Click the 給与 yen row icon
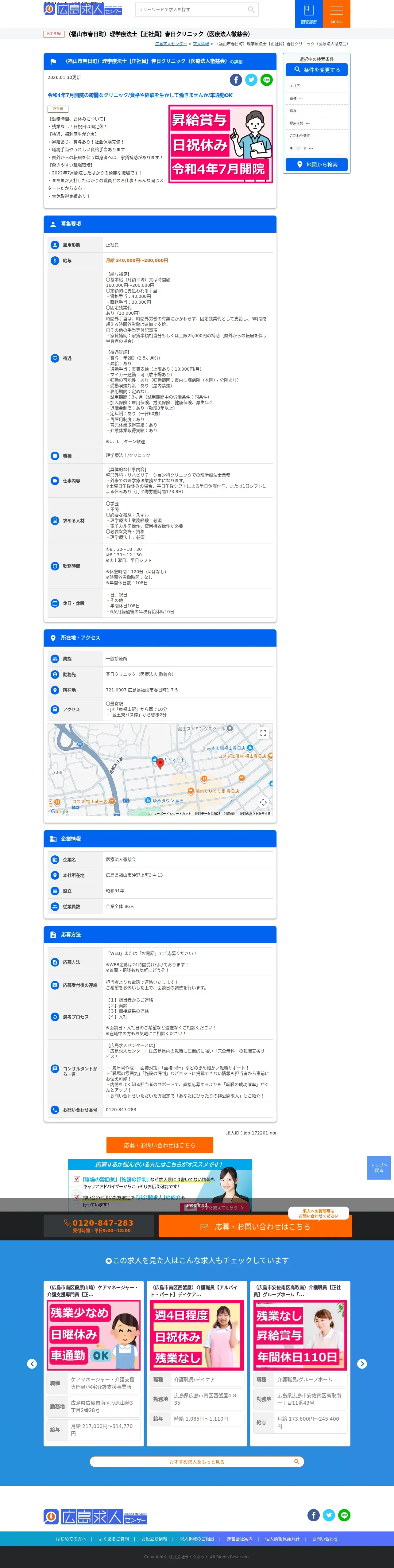Viewport: 394px width, 1568px height. [55, 261]
